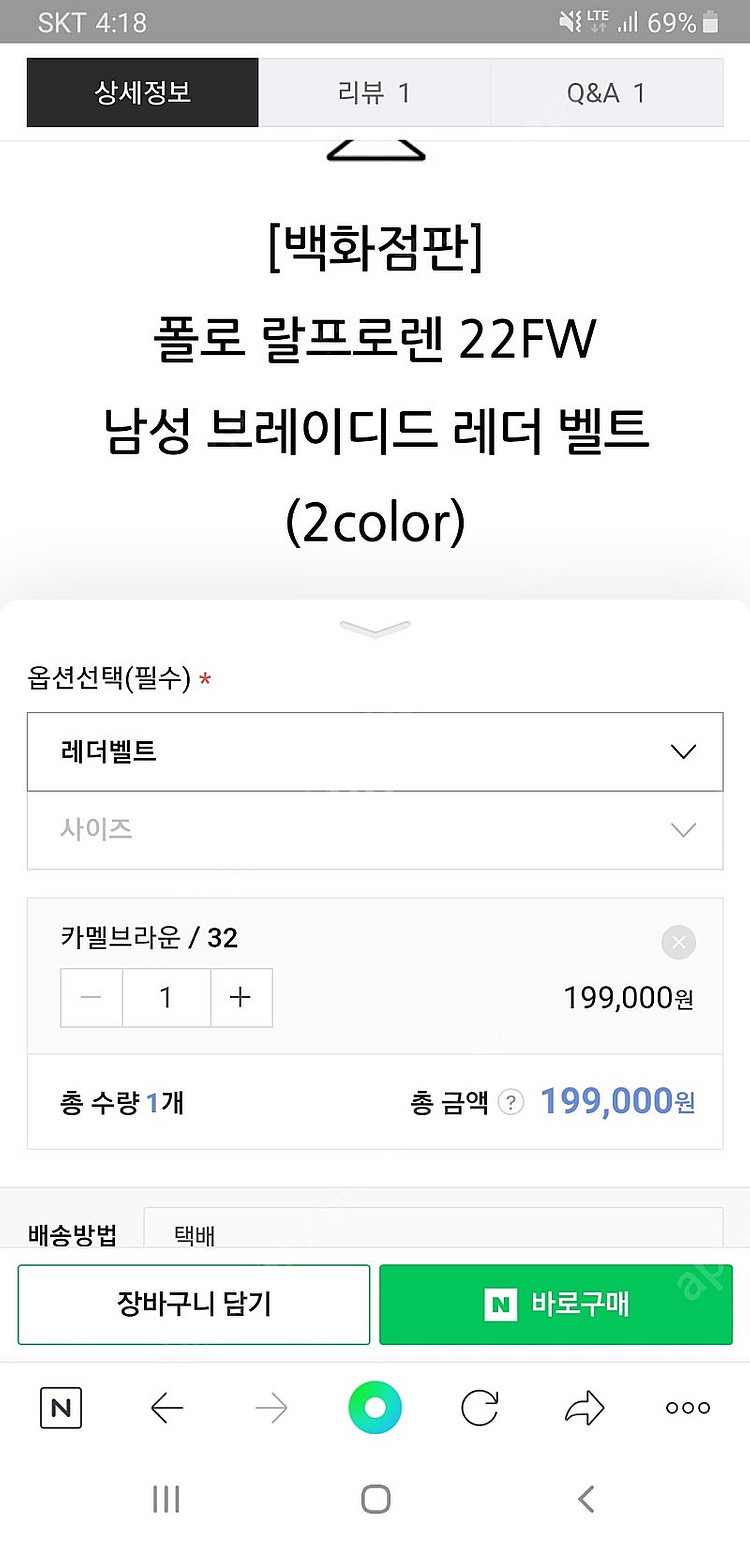Open the 사이즈 dropdown
The image size is (750, 1541).
(x=375, y=830)
